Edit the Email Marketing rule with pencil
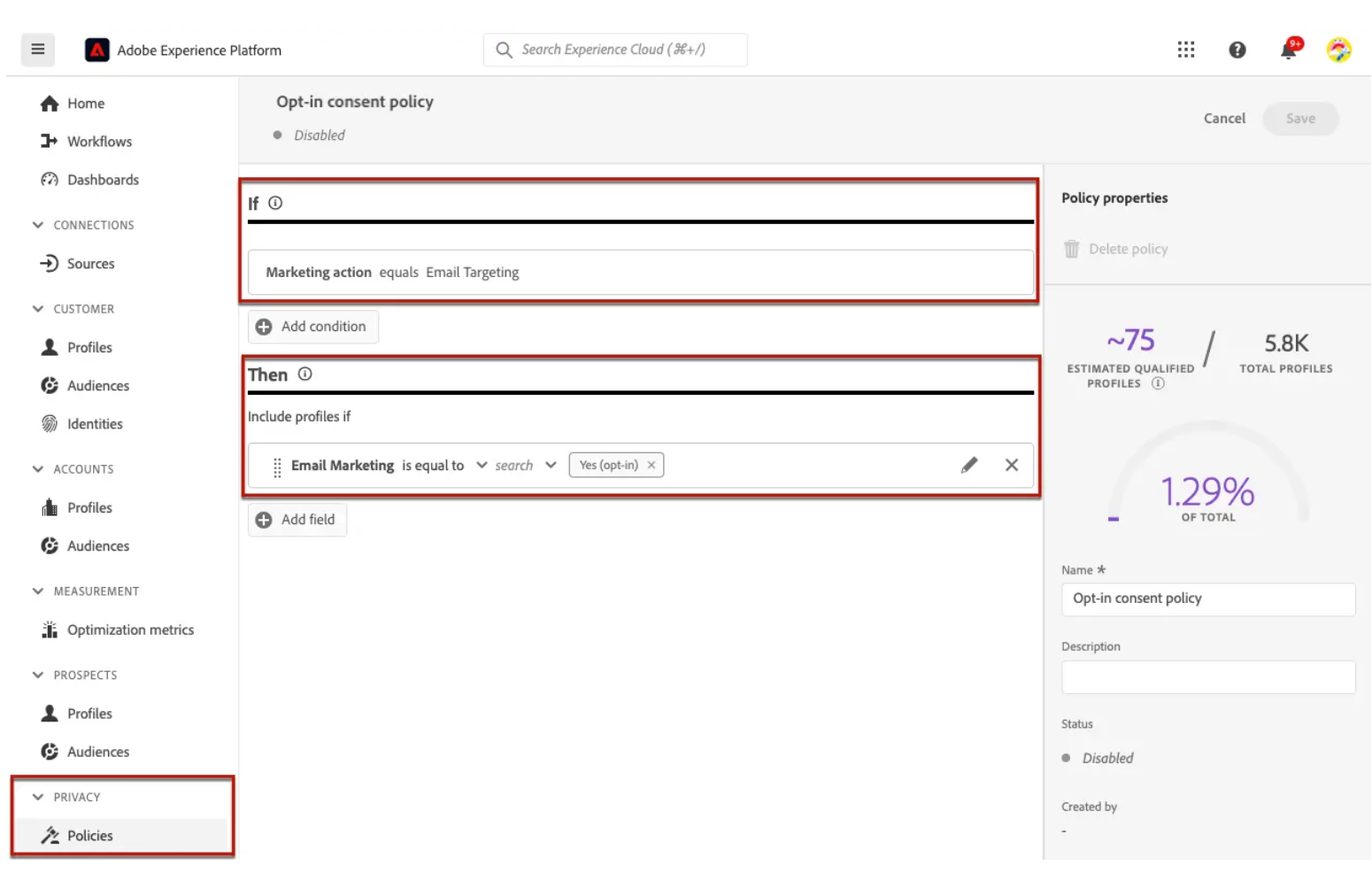This screenshot has height=873, width=1372. pos(969,465)
